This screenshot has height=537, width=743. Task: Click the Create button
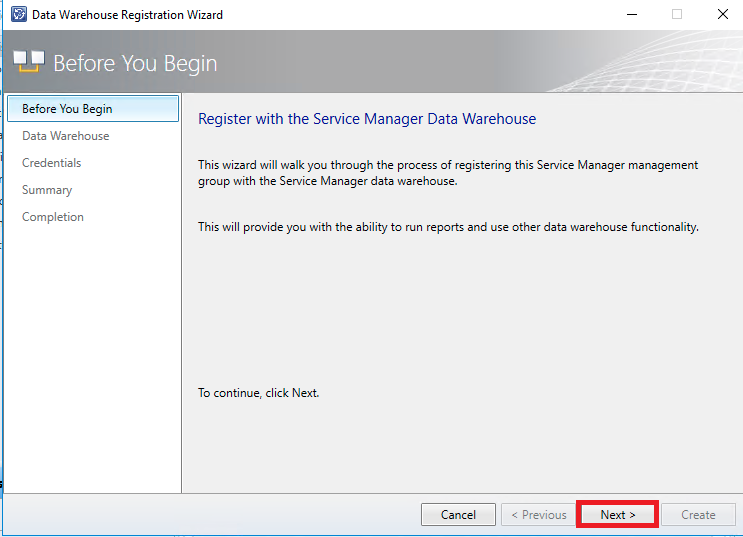698,515
